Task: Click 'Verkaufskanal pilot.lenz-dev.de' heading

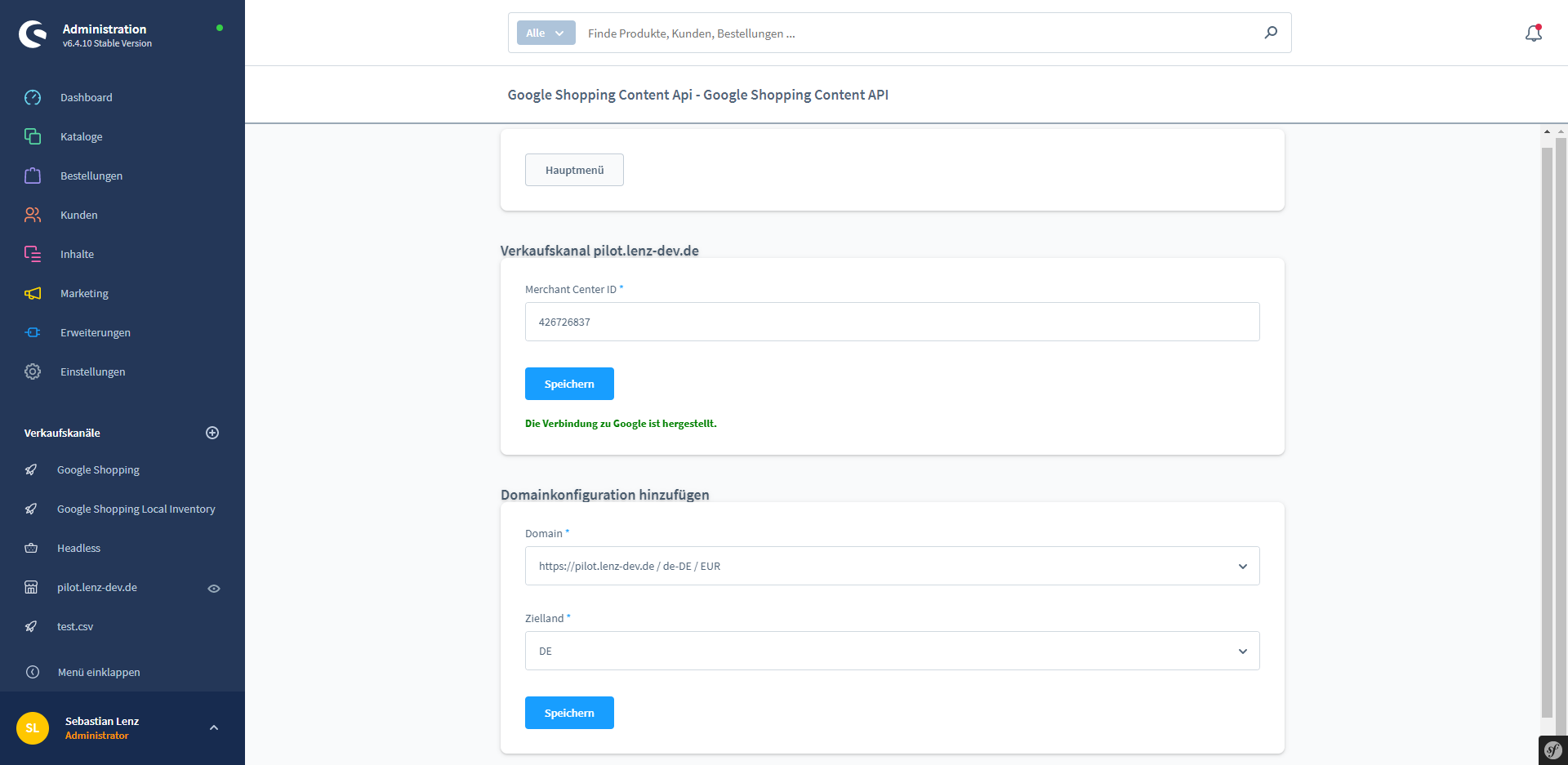Action: 599,251
